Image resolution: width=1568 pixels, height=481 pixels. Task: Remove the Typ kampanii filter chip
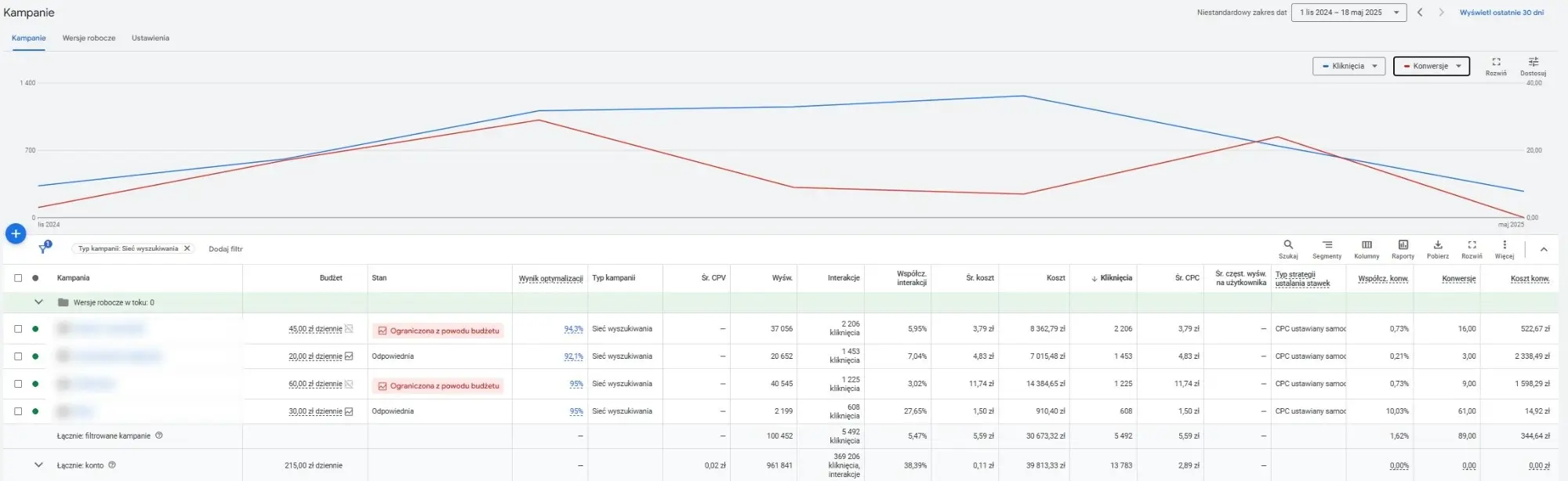(187, 248)
